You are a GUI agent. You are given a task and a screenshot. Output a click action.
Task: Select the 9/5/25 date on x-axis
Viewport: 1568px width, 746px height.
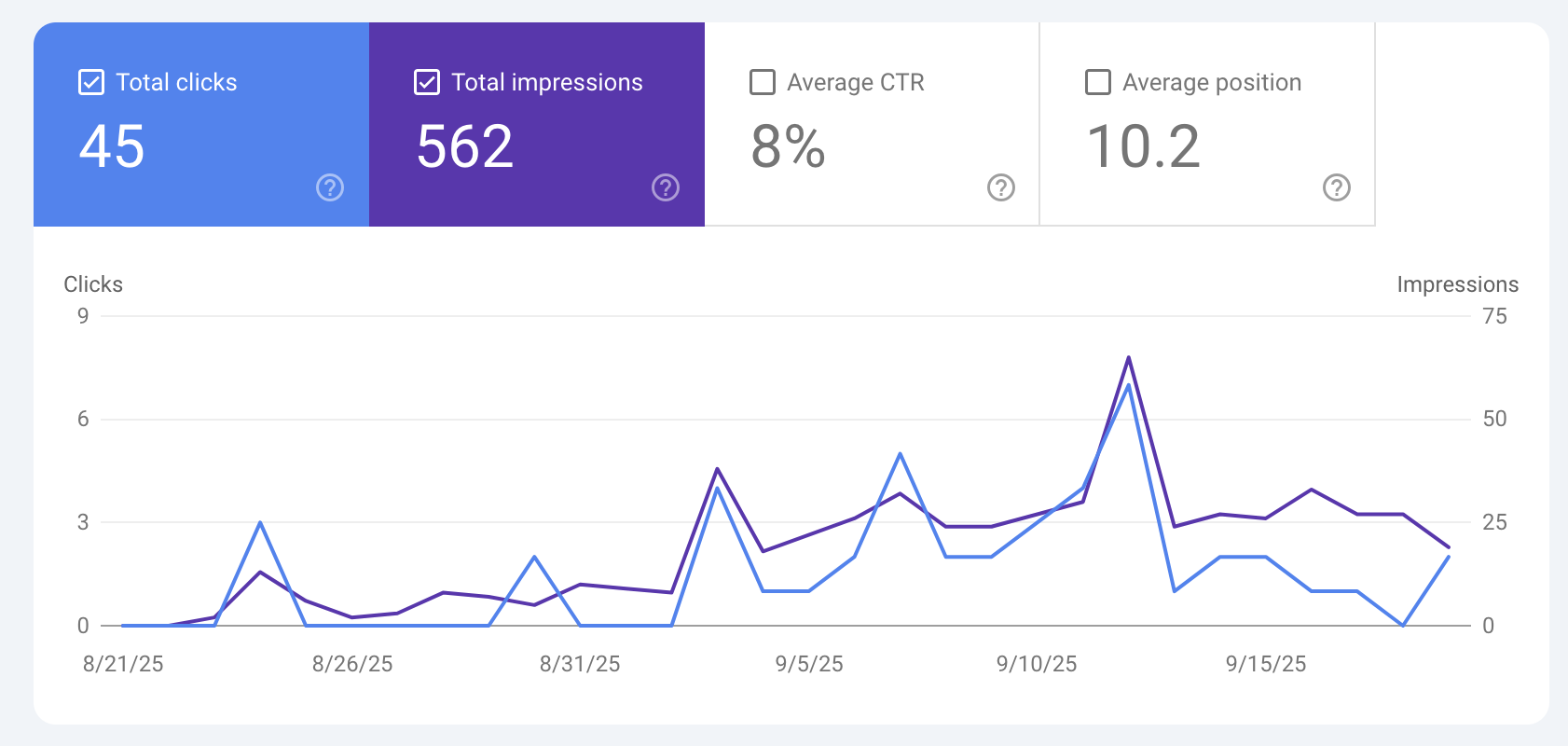[x=809, y=664]
